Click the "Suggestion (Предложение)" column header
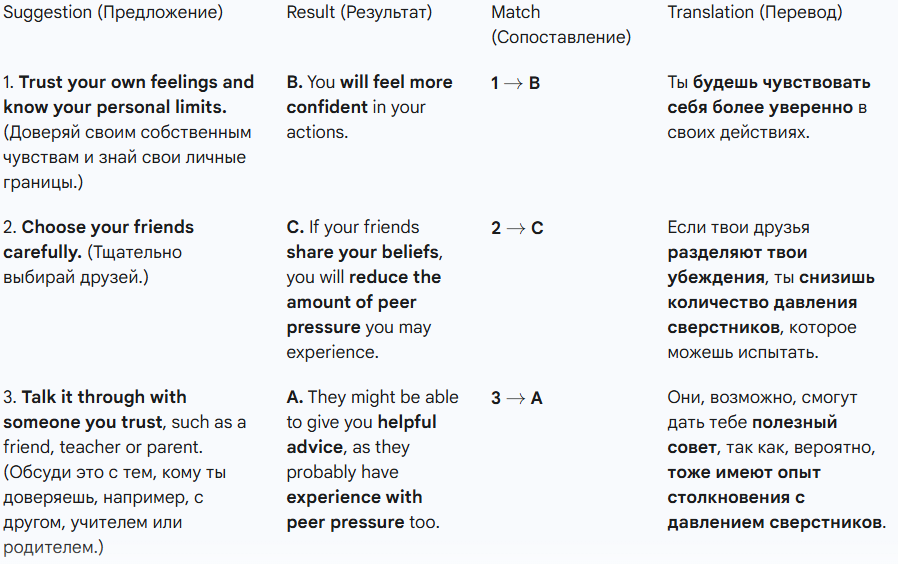The image size is (898, 564). coord(113,13)
